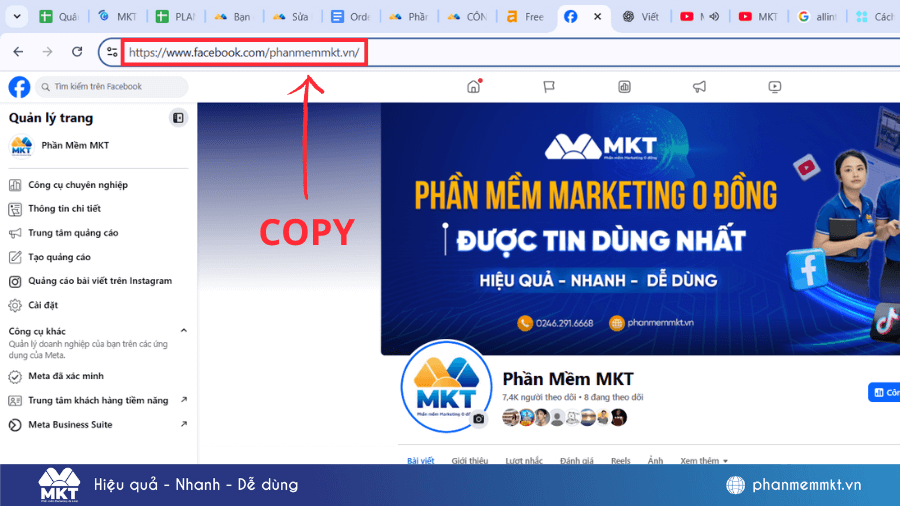Select the 'Đánh giá' page tab
This screenshot has width=900, height=506.
pyautogui.click(x=576, y=460)
